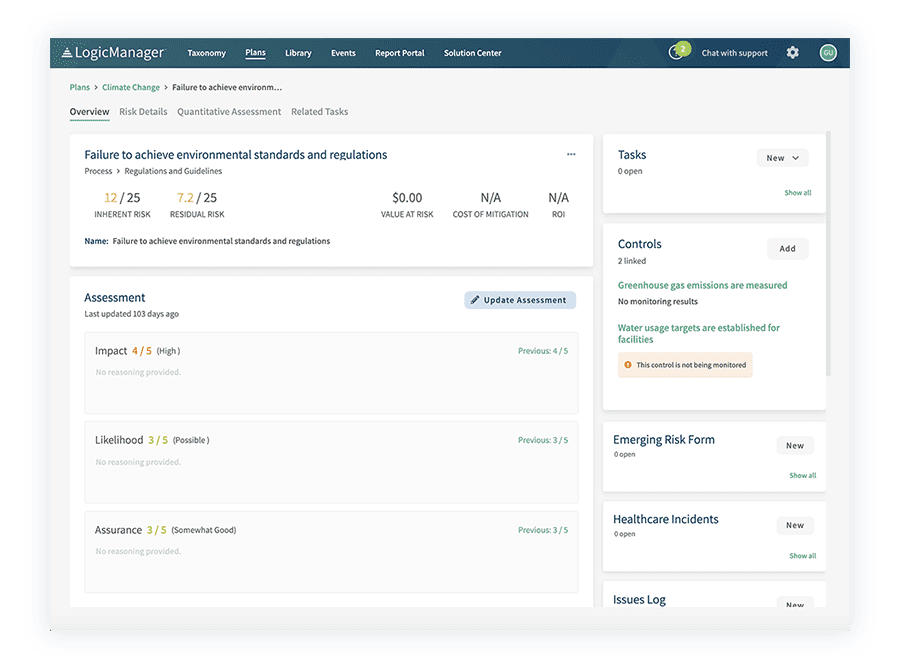Click the LogicManager home logo

112,52
